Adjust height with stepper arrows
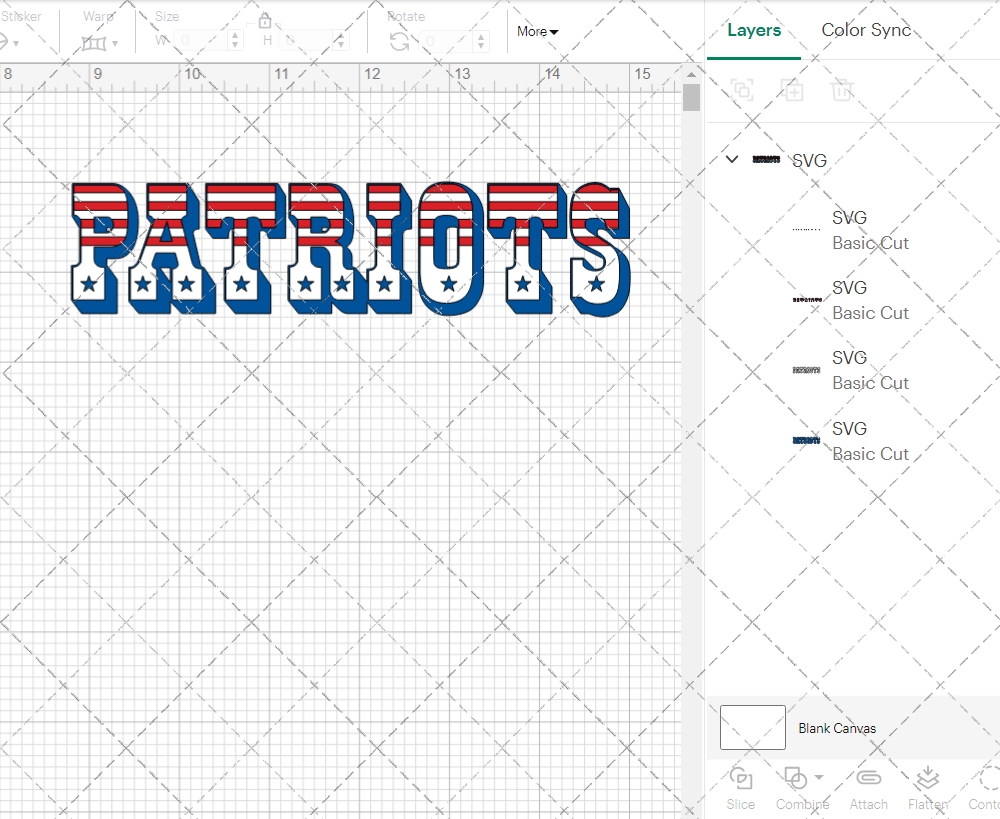Image resolution: width=1000 pixels, height=819 pixels. [341, 41]
